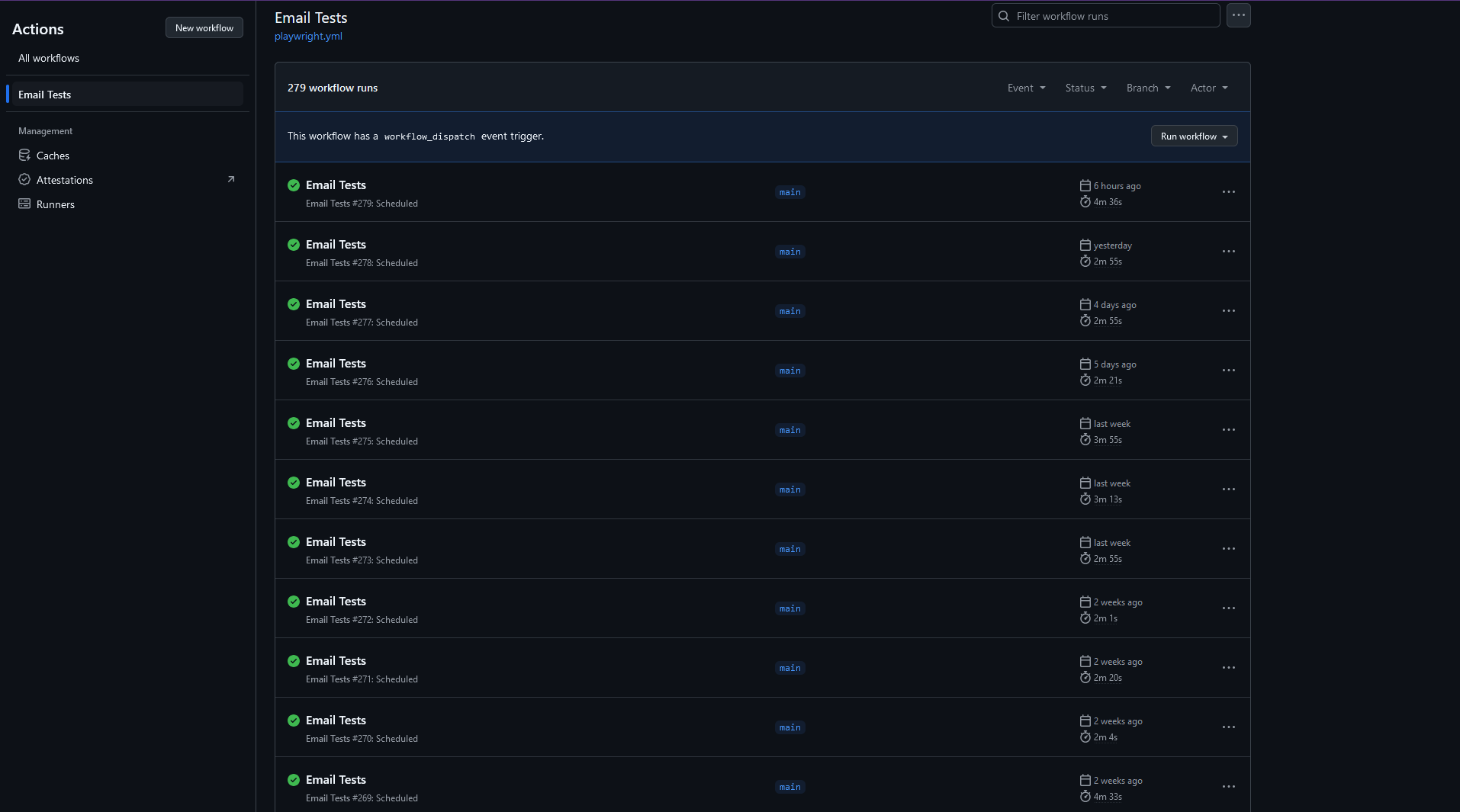Open workflow options menu beside the filter box
The image size is (1460, 812).
click(x=1238, y=15)
